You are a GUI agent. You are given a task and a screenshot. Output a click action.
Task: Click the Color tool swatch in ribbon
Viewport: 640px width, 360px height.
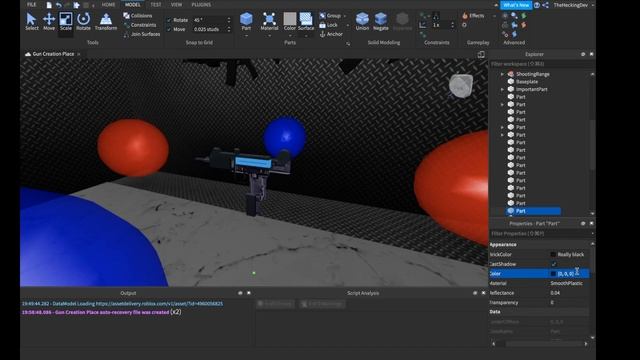point(290,19)
